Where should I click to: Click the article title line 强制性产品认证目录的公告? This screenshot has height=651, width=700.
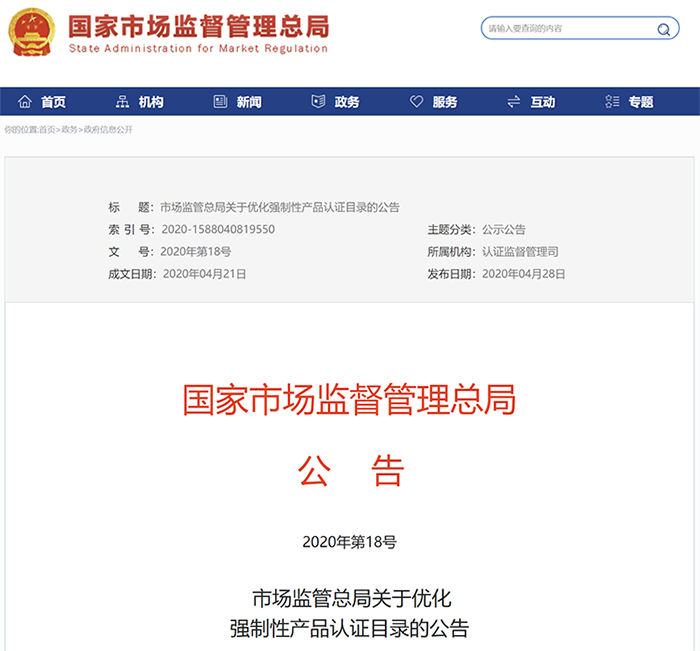click(x=350, y=629)
